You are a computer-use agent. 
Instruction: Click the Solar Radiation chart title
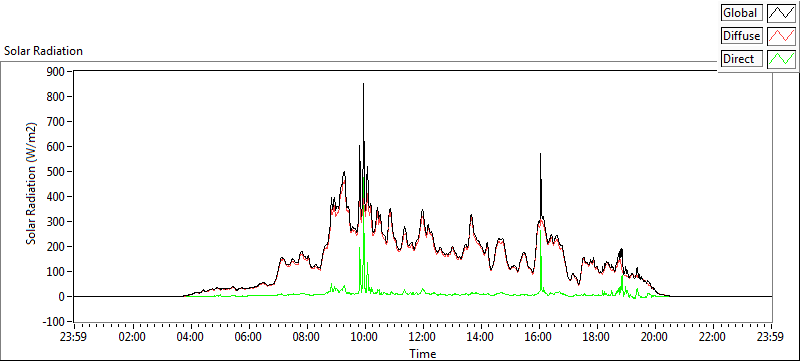click(43, 51)
